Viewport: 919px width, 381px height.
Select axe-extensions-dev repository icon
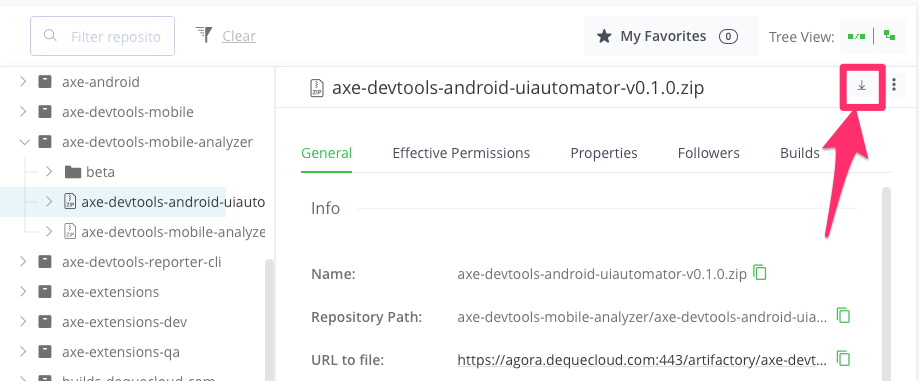[45, 322]
